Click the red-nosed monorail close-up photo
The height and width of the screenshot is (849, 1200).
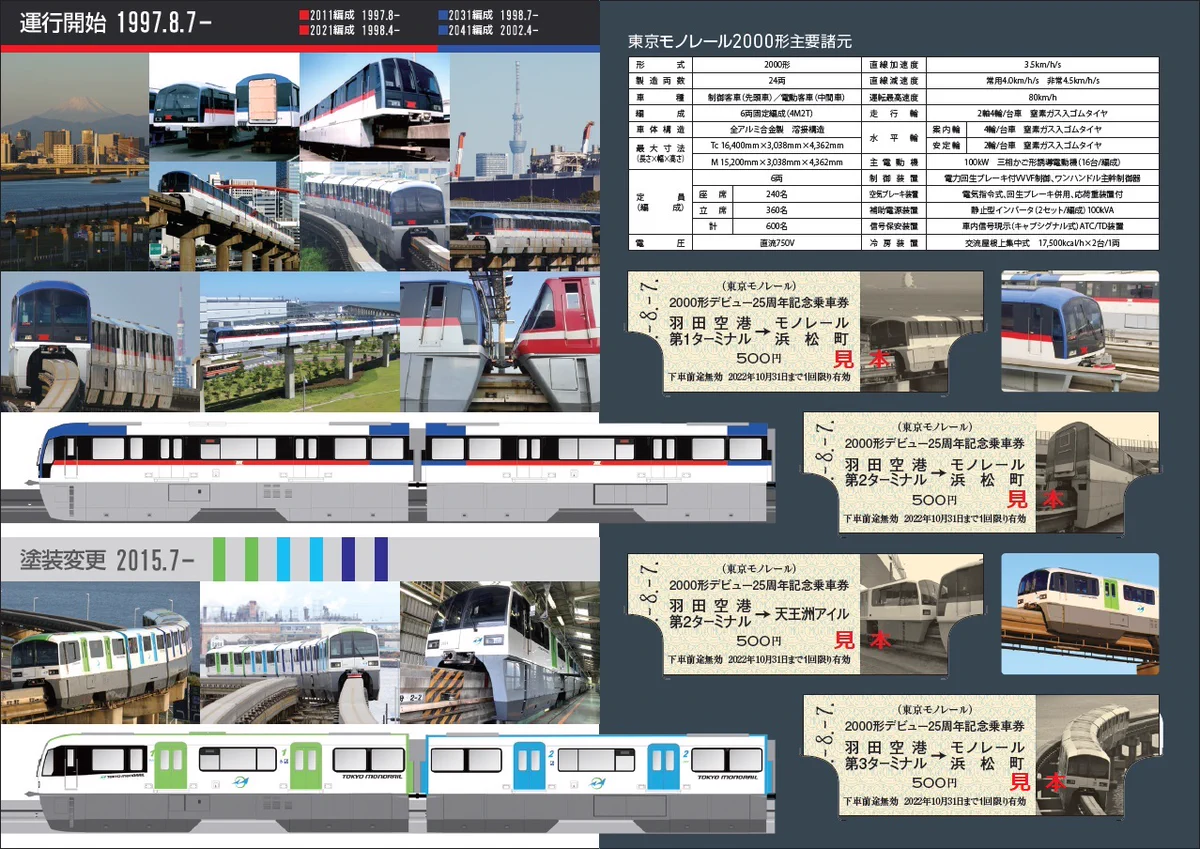(x=500, y=341)
